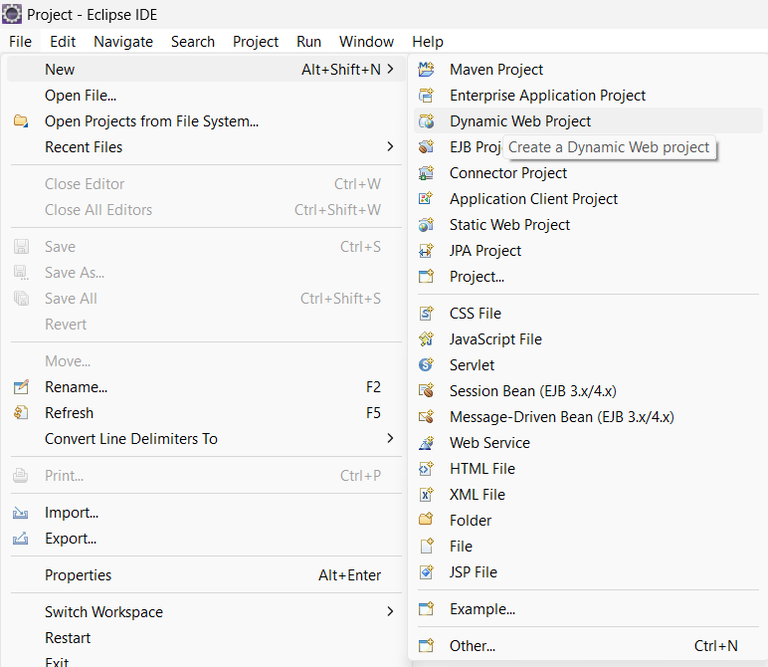The width and height of the screenshot is (768, 667).
Task: Select Static Web Project
Action: coord(509,225)
